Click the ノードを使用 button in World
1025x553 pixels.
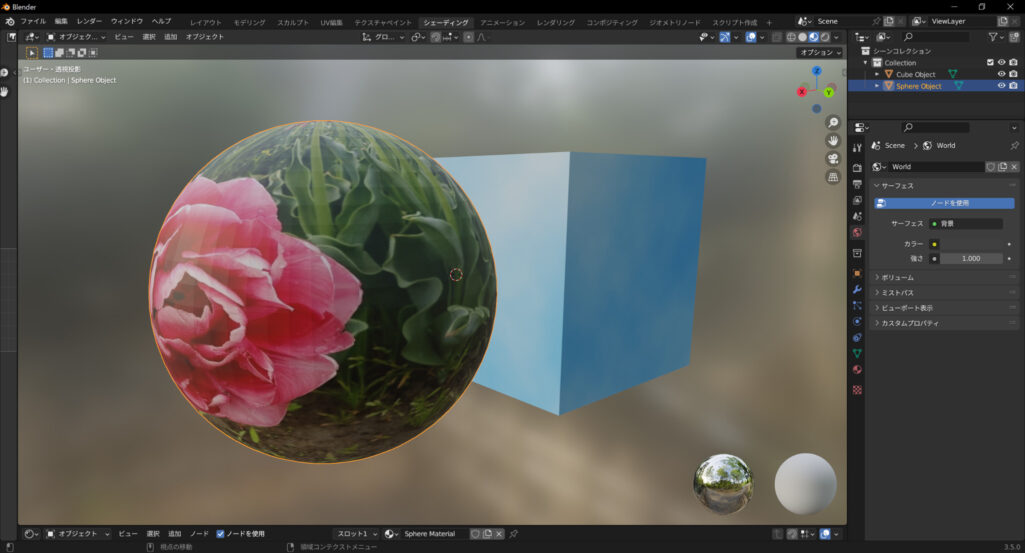point(945,203)
